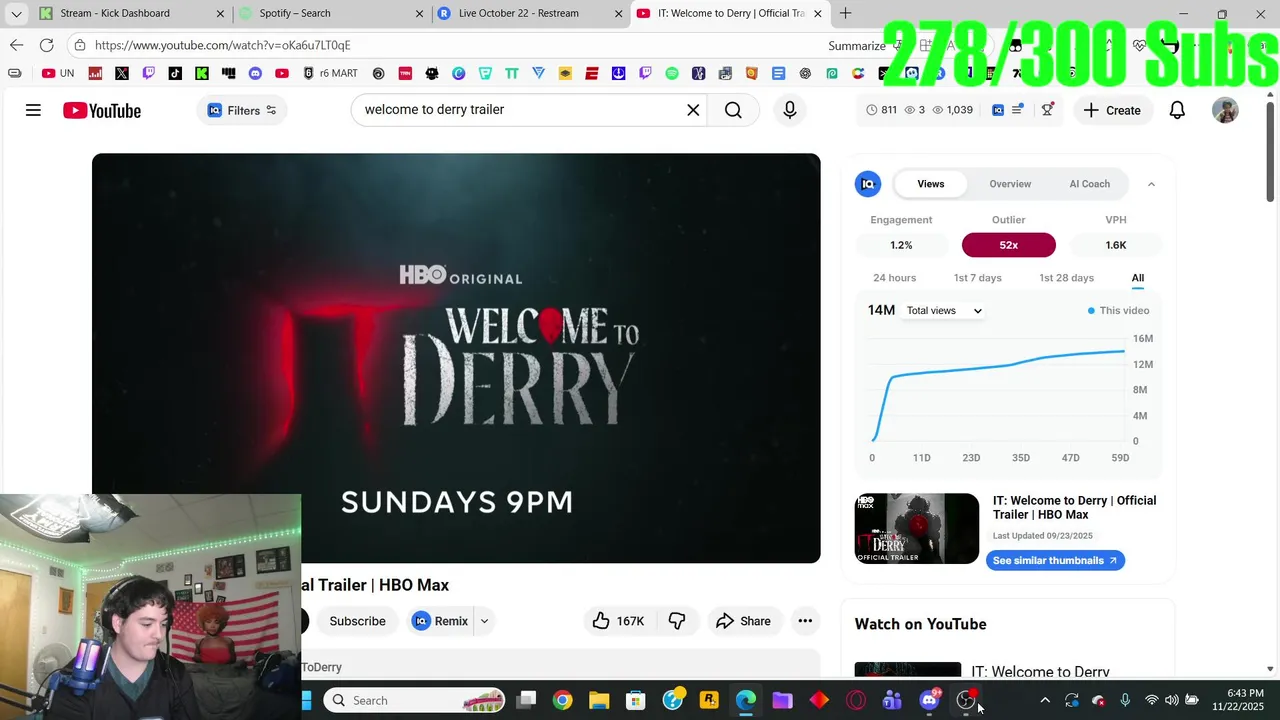Show hidden system tray icons

click(x=1045, y=700)
